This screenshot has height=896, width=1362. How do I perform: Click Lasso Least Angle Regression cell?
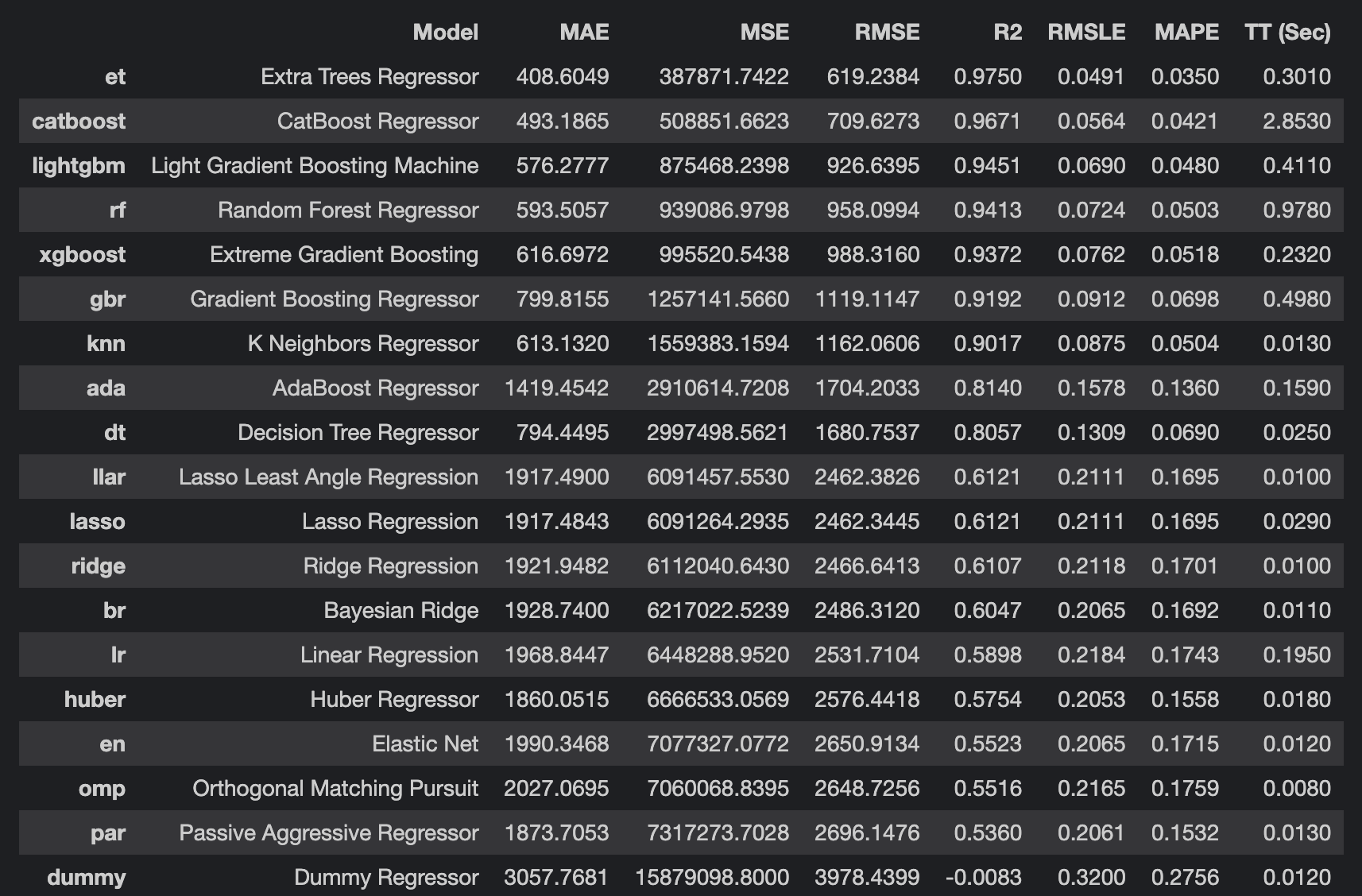(329, 477)
